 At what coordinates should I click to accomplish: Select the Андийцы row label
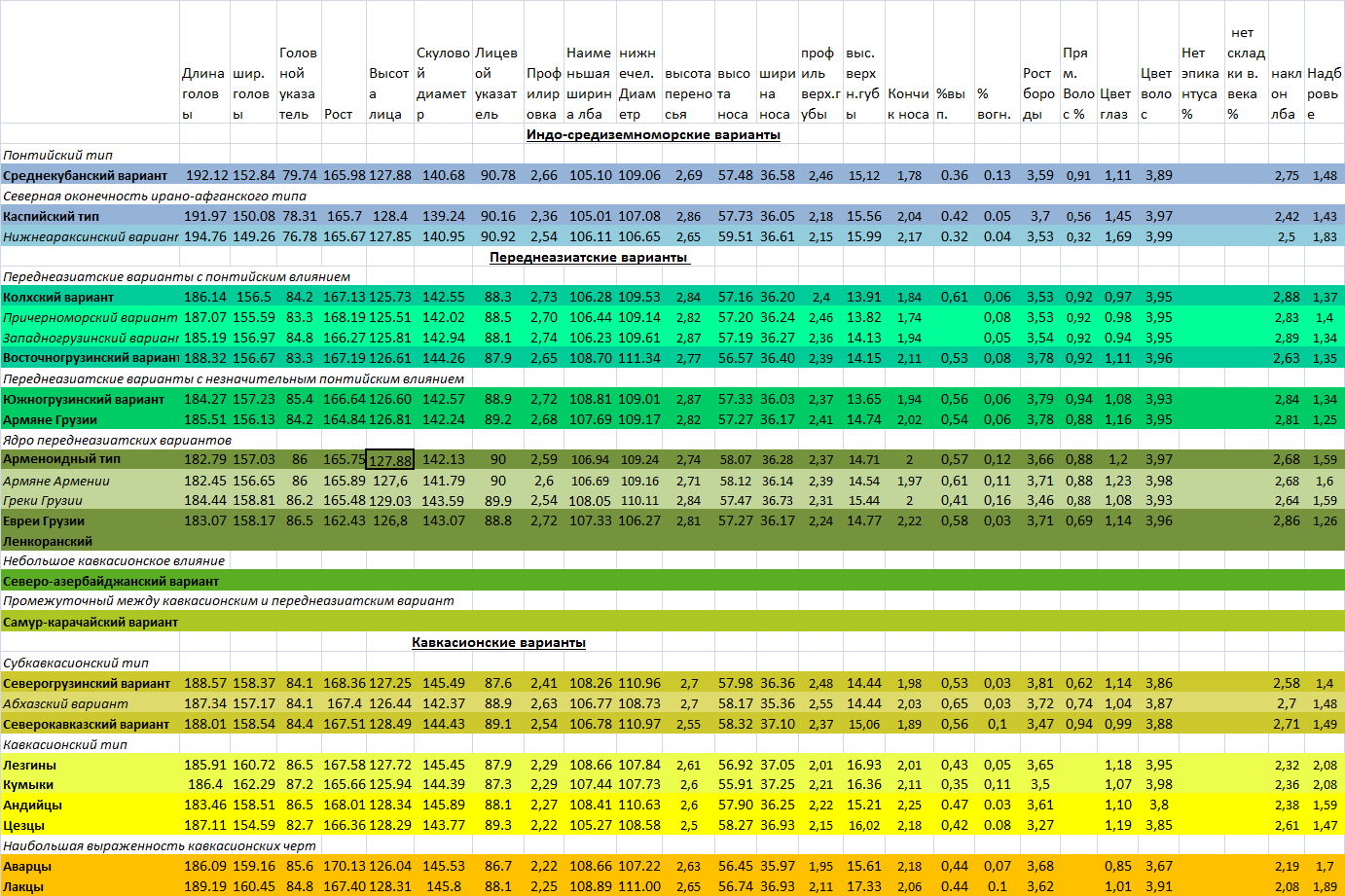point(33,805)
